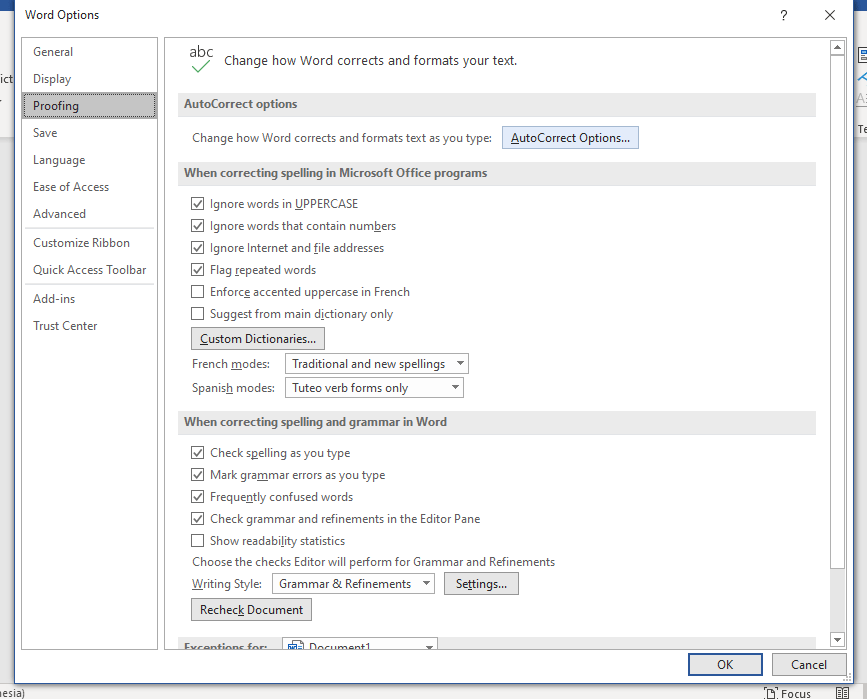Close the Word Options dialog

(x=830, y=15)
